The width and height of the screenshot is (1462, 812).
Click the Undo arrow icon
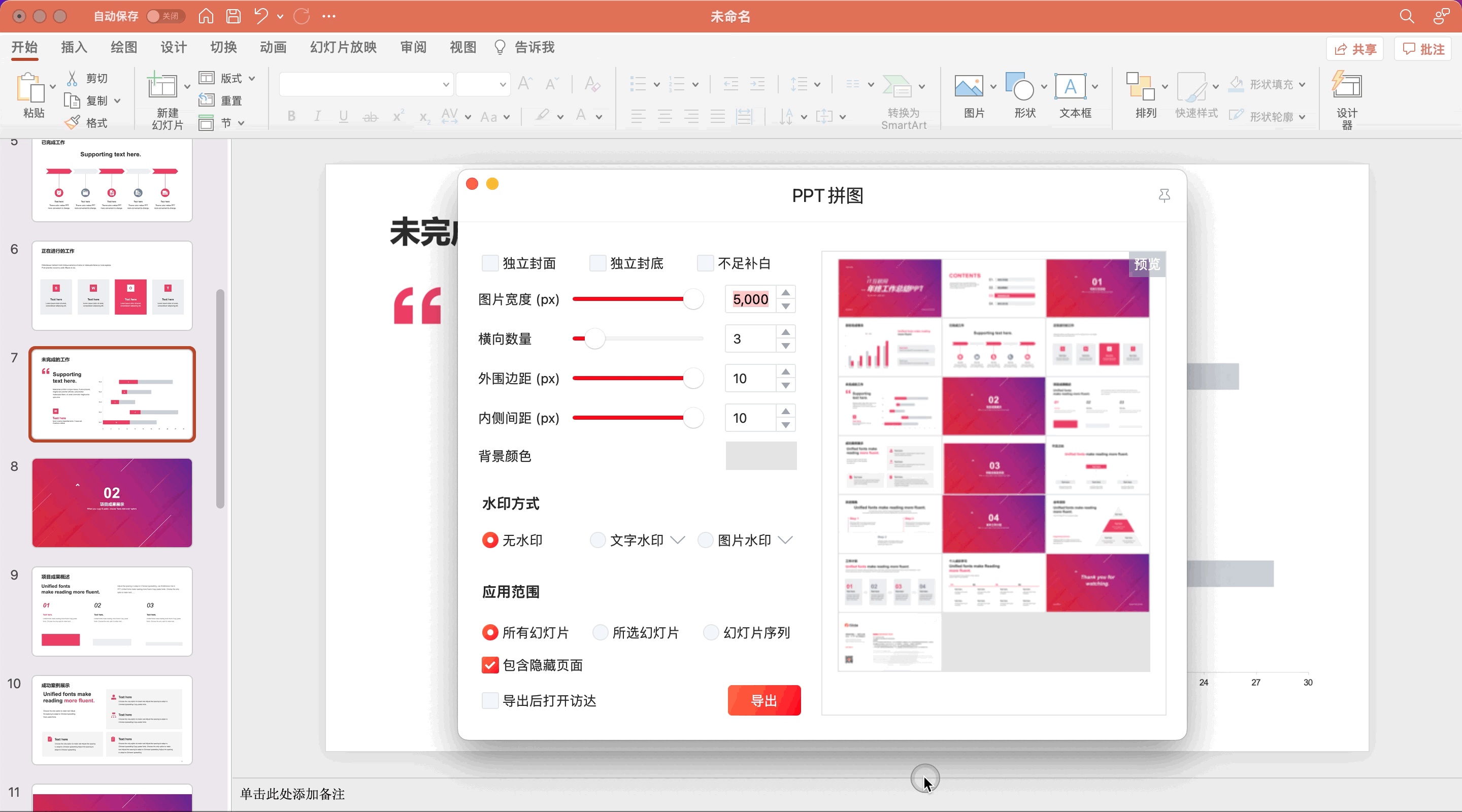pyautogui.click(x=260, y=16)
